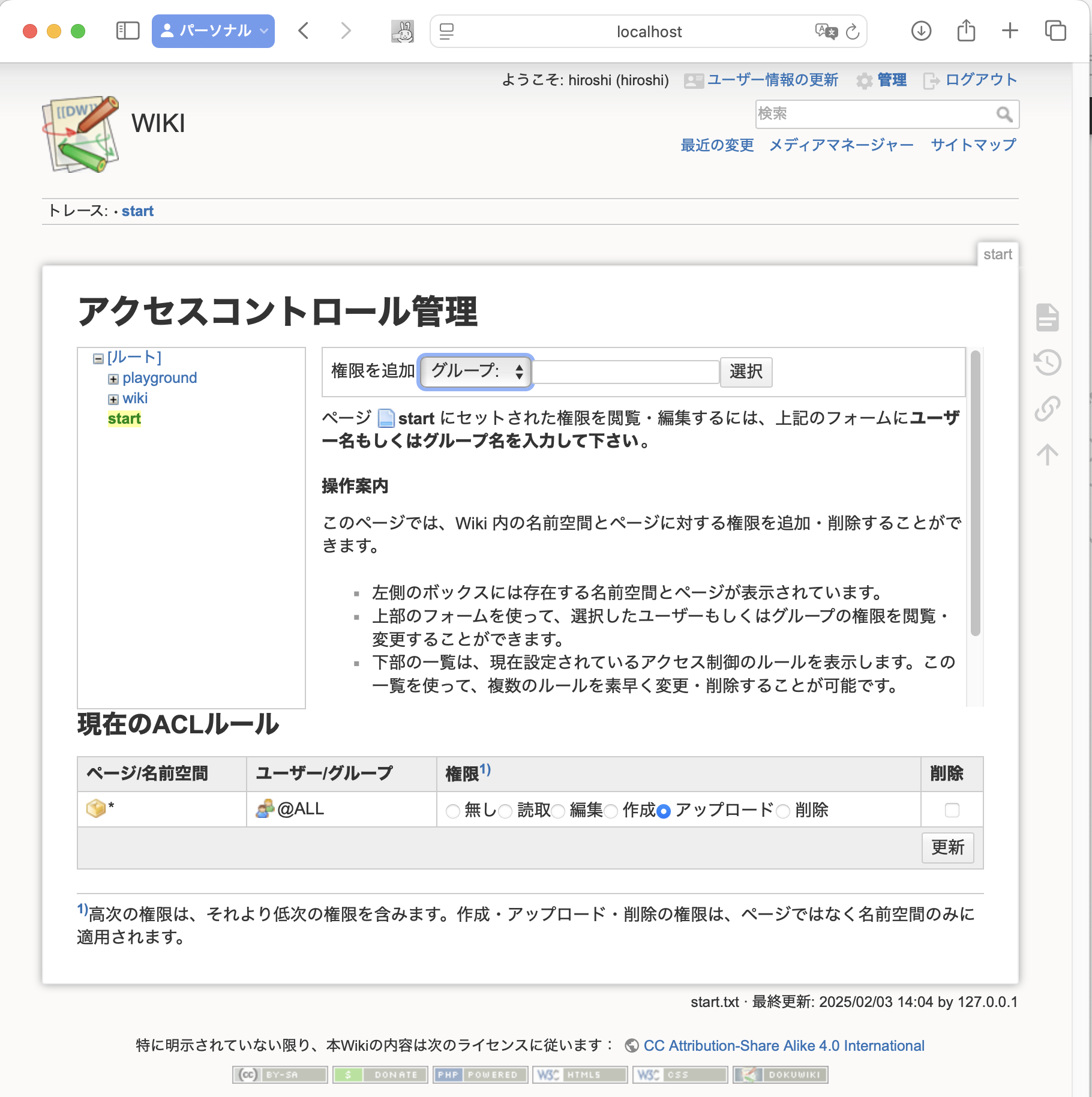The image size is (1092, 1097).
Task: Open page source view in right sidebar
Action: coord(1047,319)
